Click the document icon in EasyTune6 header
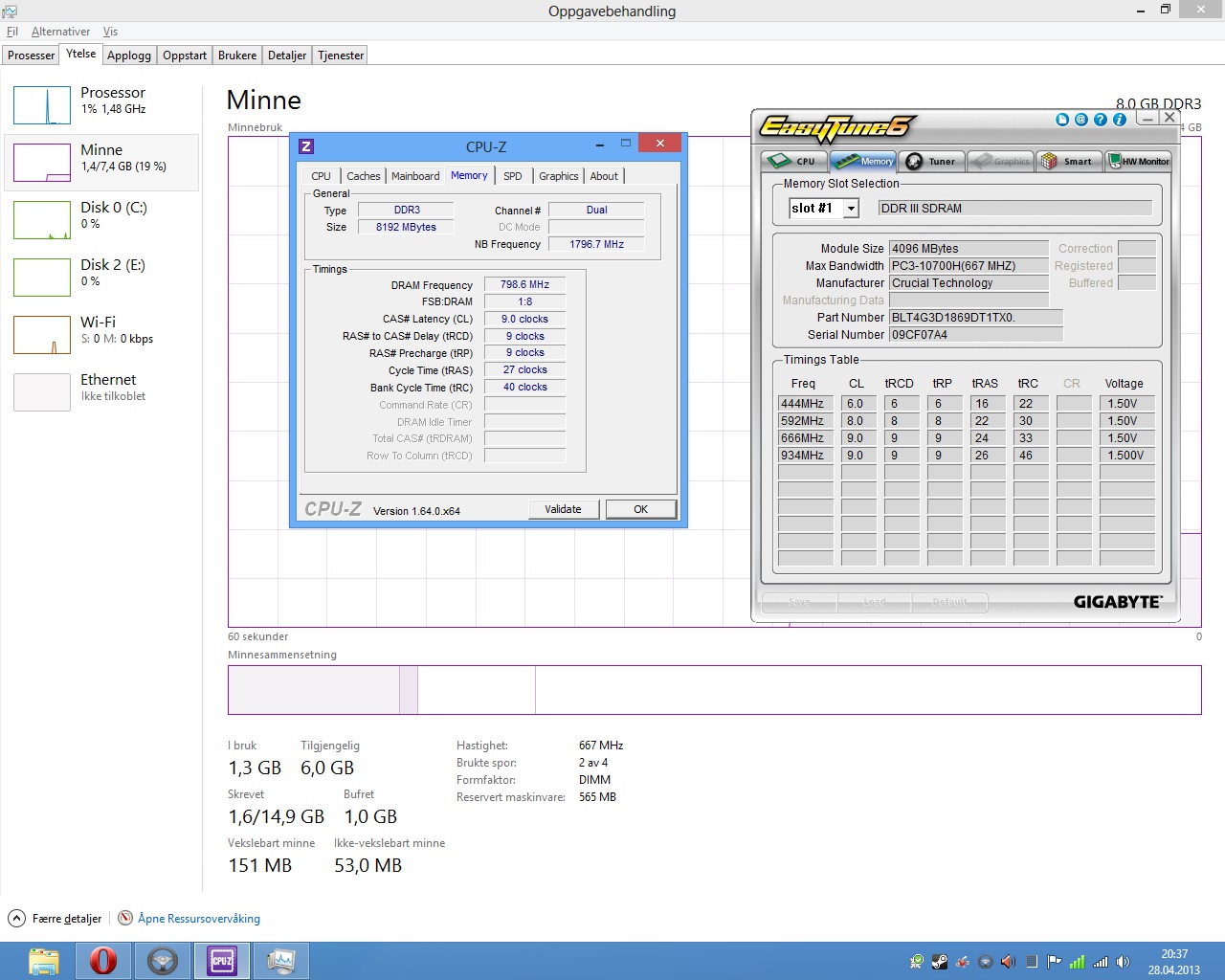 pyautogui.click(x=1062, y=120)
